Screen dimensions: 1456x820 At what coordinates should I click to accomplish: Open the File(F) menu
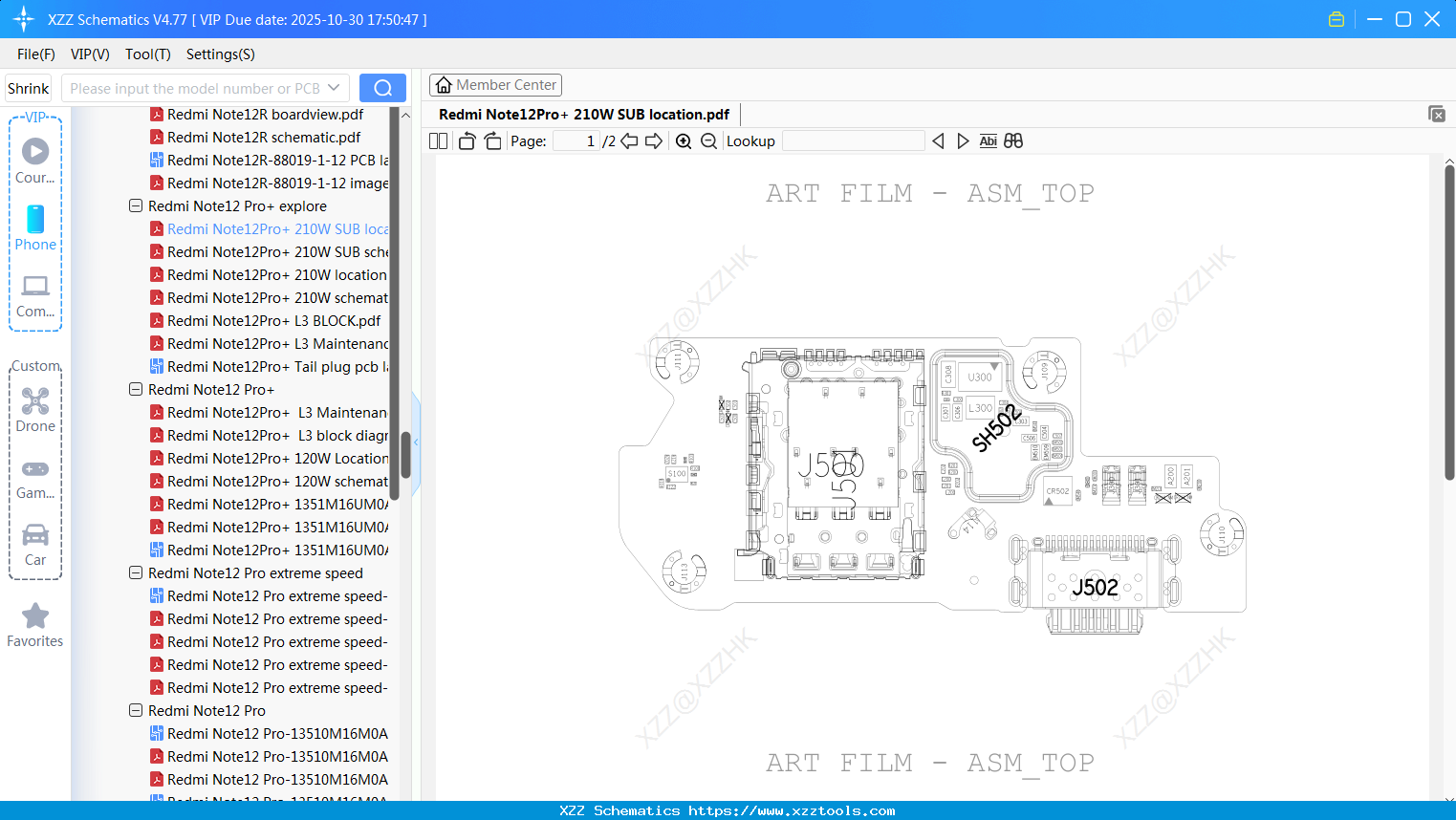36,54
